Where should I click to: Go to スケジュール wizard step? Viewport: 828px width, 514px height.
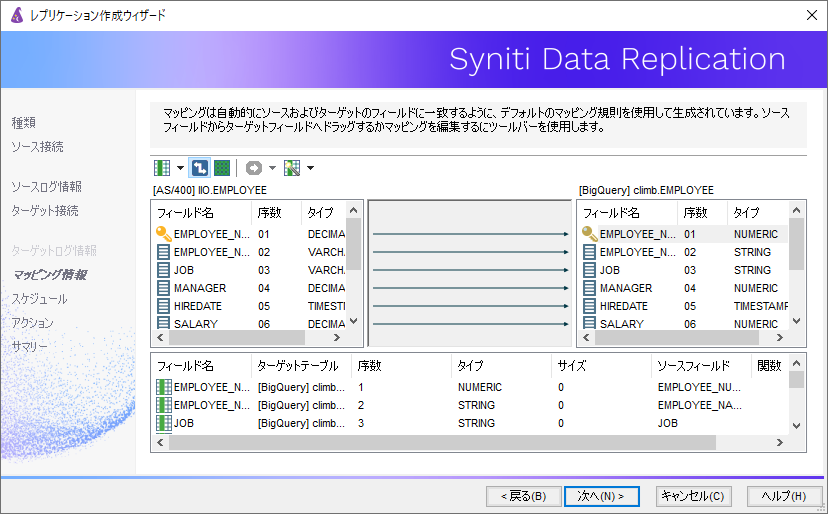[x=40, y=298]
